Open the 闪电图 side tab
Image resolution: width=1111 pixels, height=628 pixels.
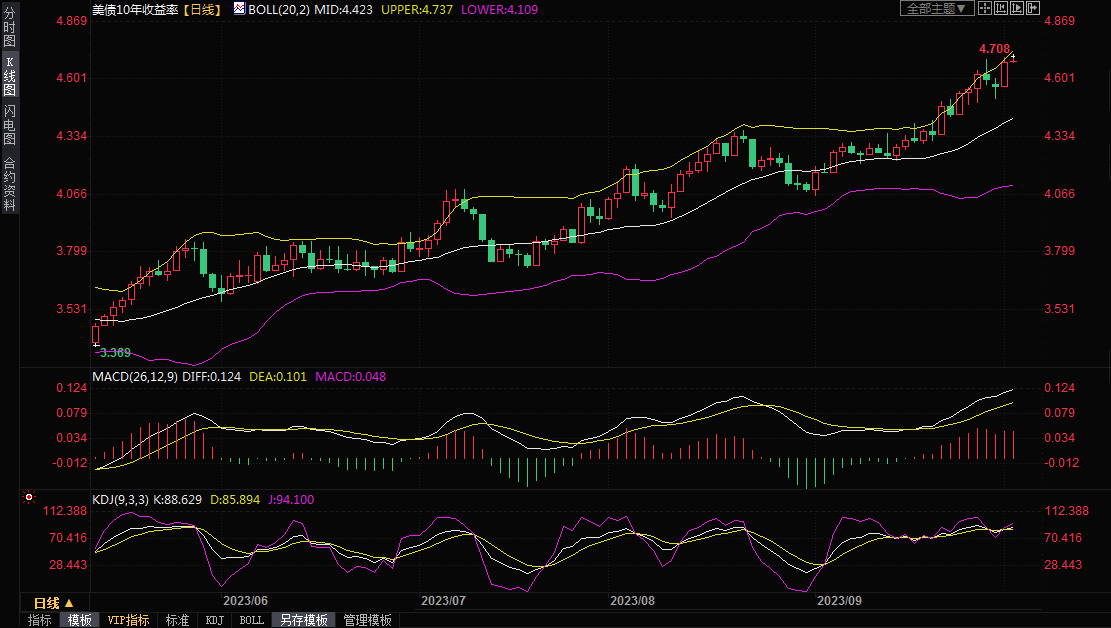pyautogui.click(x=9, y=124)
